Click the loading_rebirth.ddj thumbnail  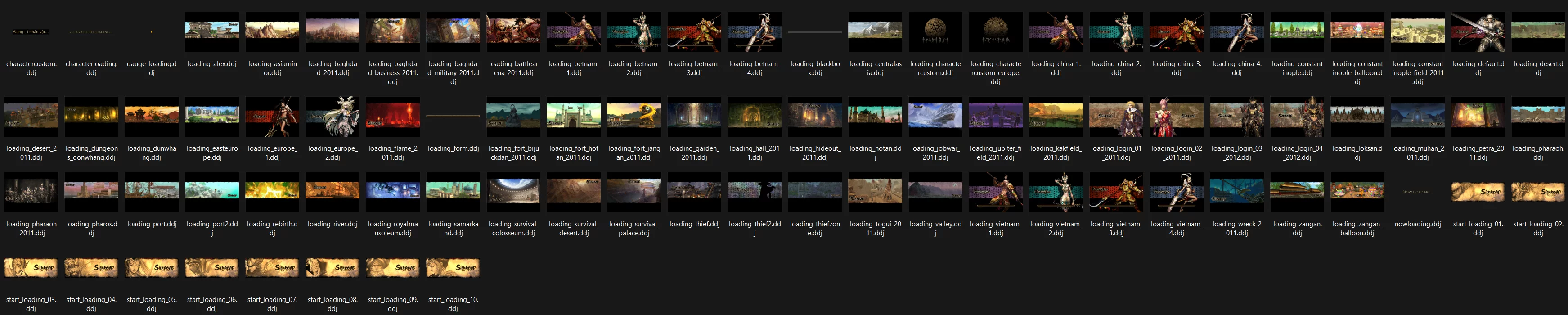[x=272, y=192]
